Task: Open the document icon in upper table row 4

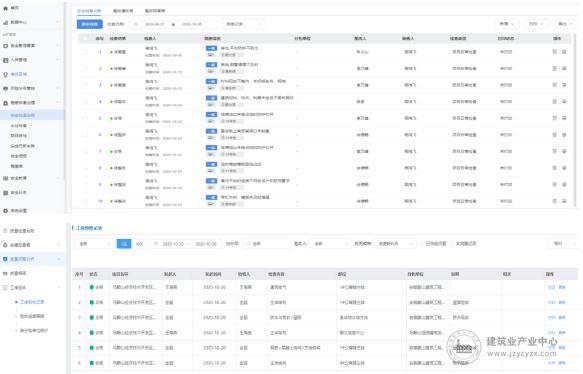Action: 554,101
